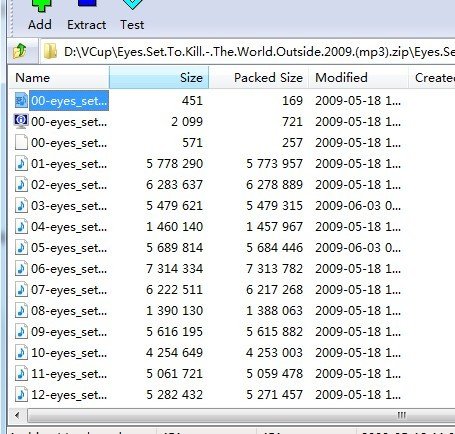Click size value 2 099
455x434 pixels.
pos(187,122)
